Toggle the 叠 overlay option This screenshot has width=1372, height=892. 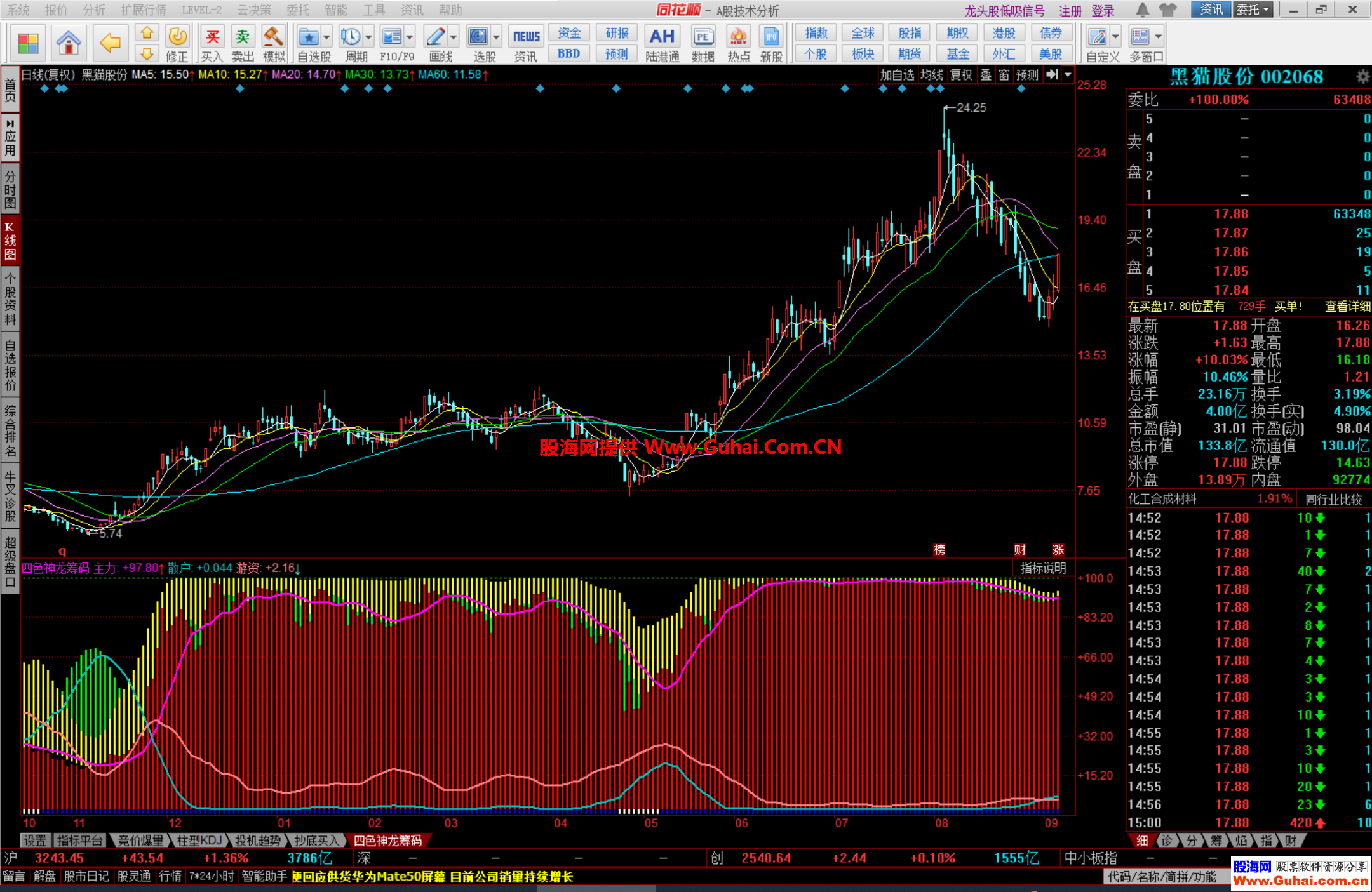coord(986,74)
